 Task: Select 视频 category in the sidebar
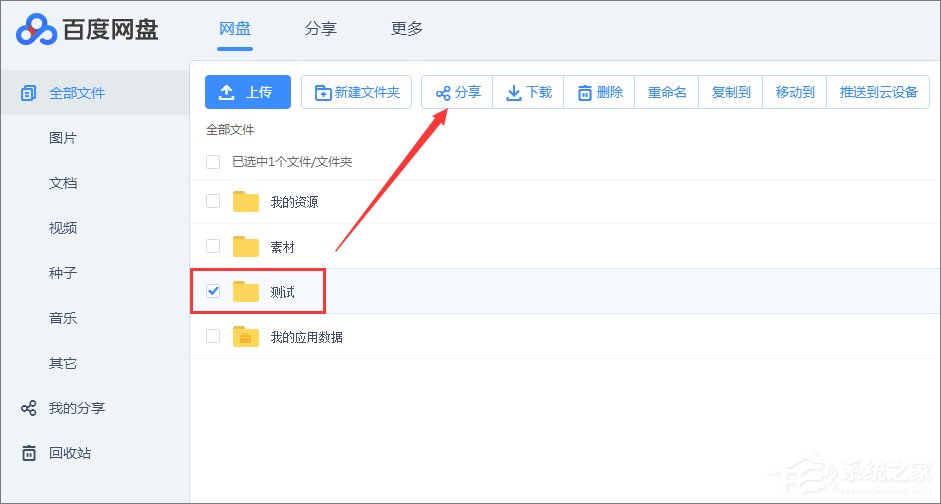pos(63,228)
